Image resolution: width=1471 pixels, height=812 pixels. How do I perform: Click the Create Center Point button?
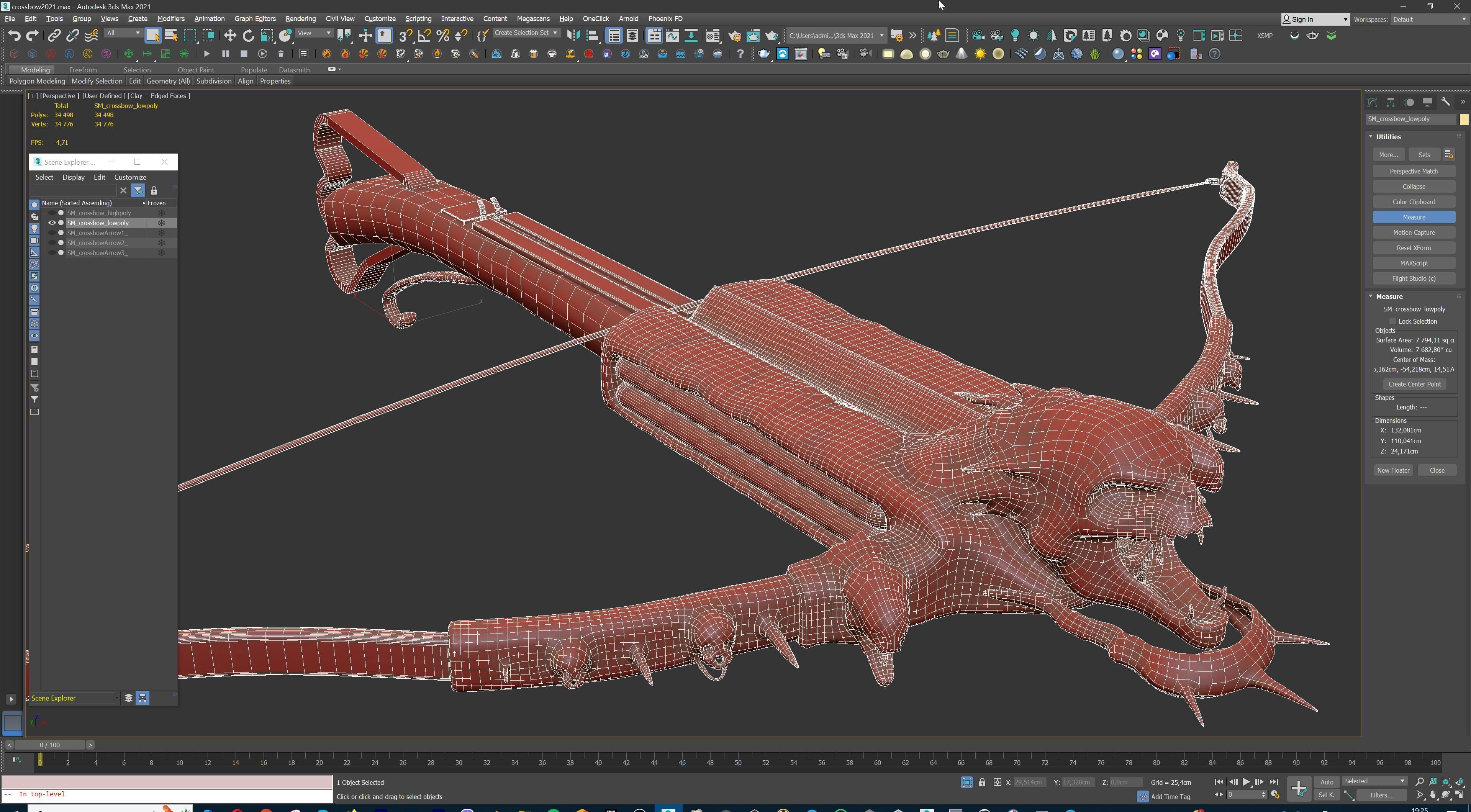pyautogui.click(x=1414, y=384)
